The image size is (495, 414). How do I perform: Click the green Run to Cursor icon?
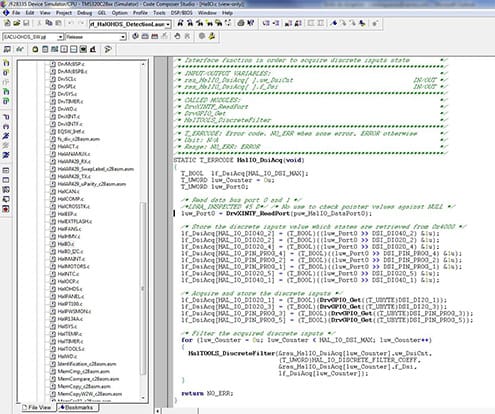[6, 91]
